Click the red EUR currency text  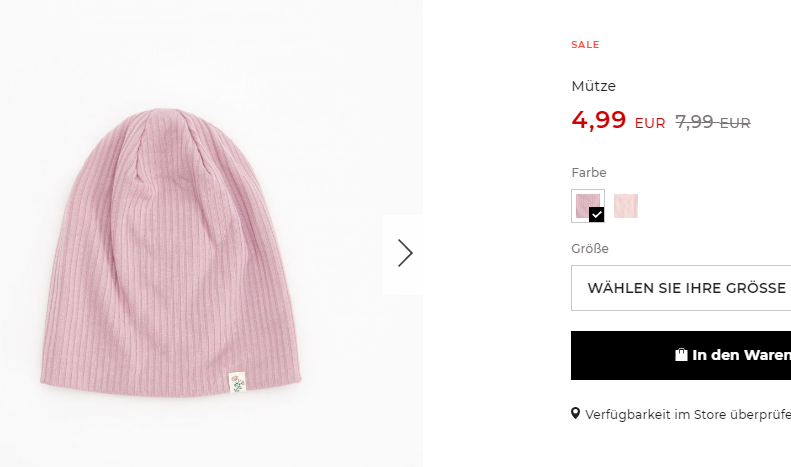pos(650,123)
